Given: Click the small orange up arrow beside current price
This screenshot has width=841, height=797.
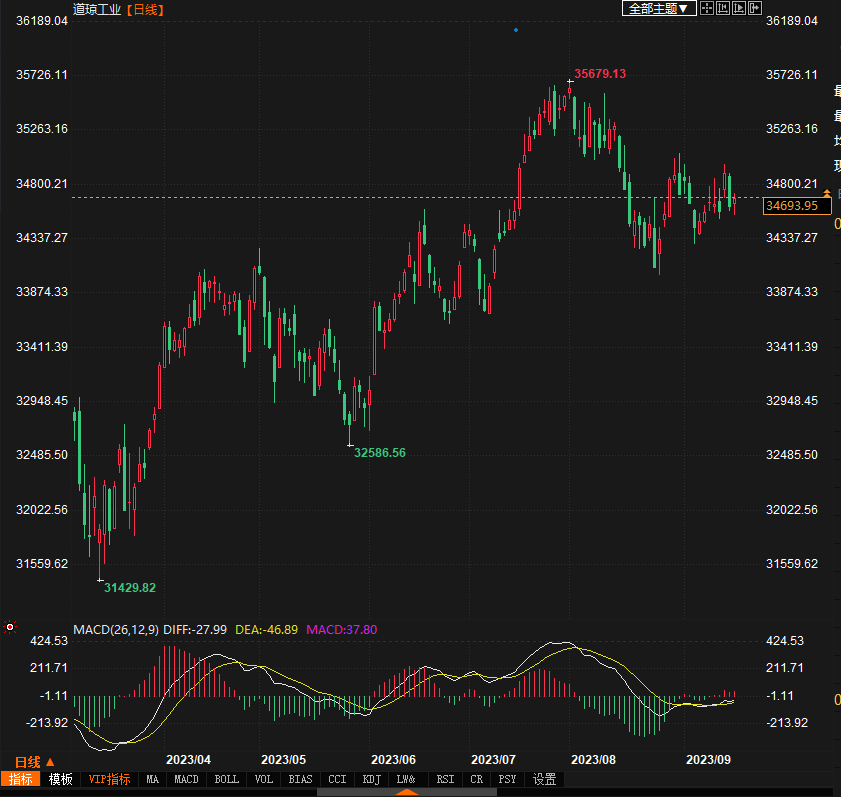Looking at the screenshot, I should click(826, 205).
